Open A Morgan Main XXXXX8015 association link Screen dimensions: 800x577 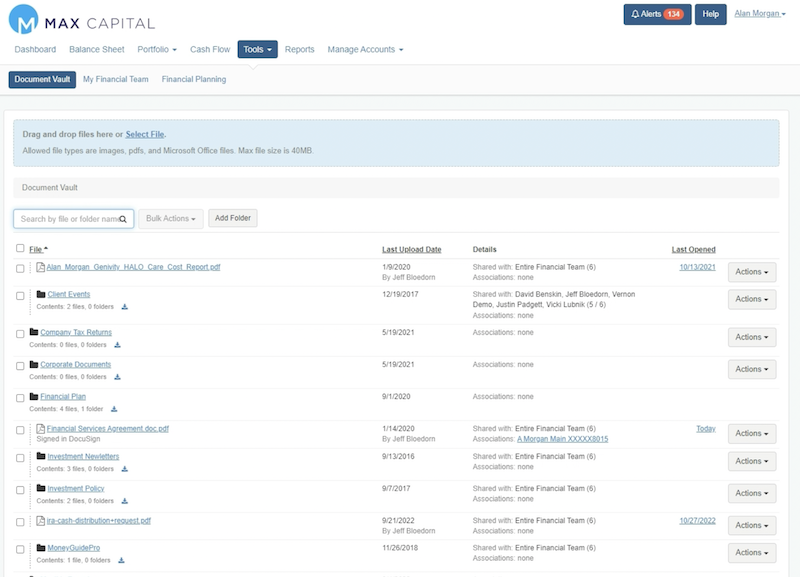click(563, 439)
